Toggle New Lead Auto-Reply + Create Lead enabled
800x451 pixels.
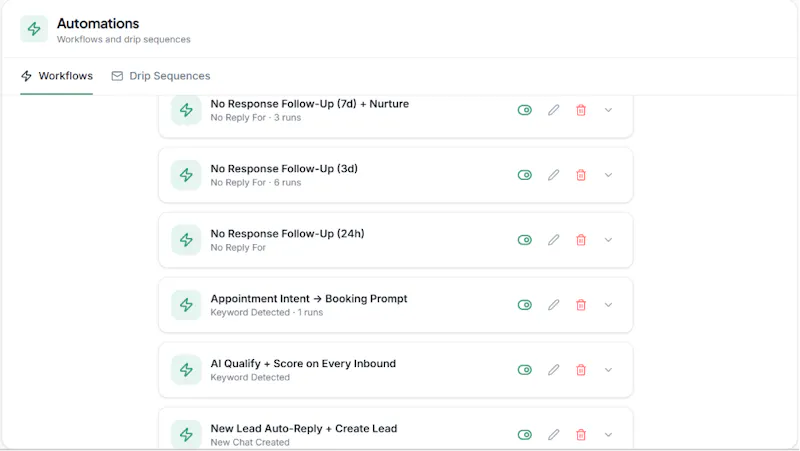(524, 435)
